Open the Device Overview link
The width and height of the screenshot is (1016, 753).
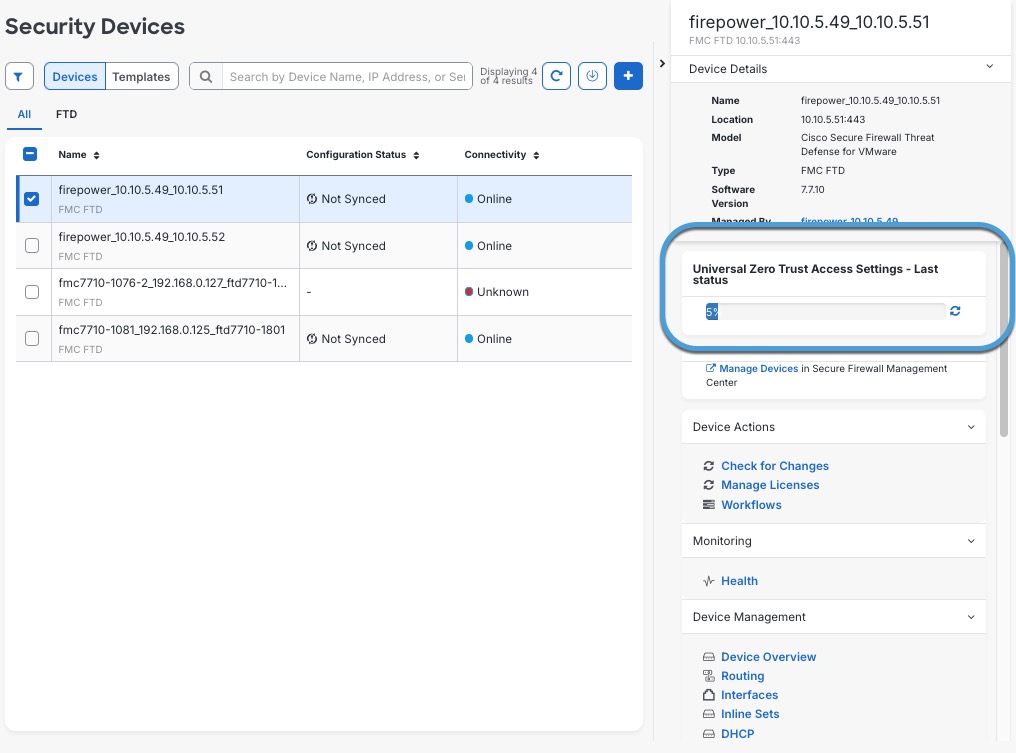(x=768, y=657)
